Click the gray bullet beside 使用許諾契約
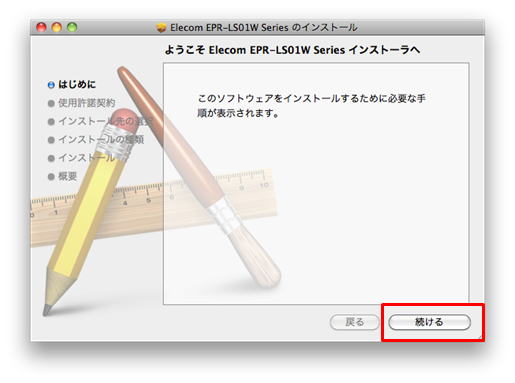The height and width of the screenshot is (383, 515). click(51, 103)
